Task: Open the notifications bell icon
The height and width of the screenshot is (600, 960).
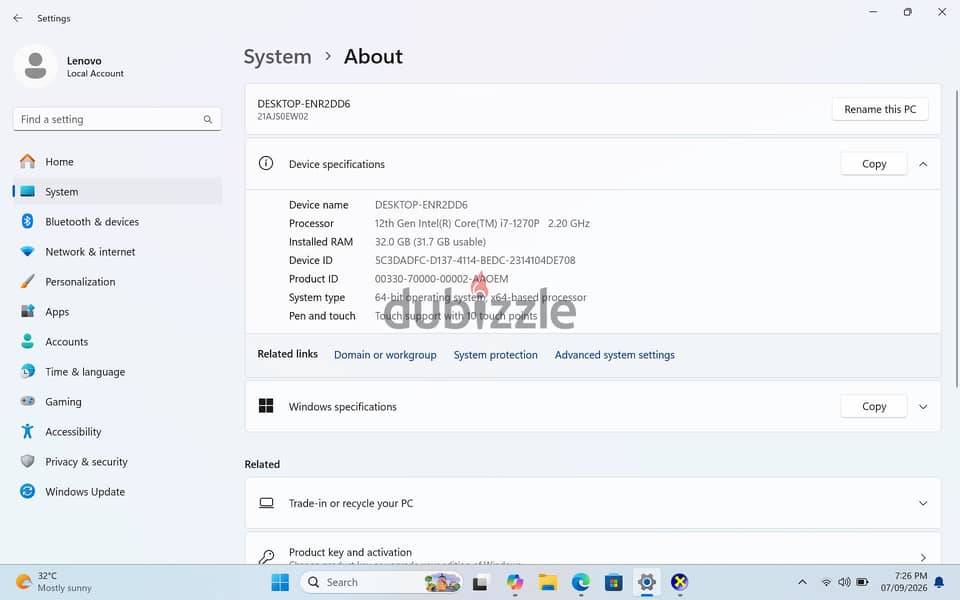Action: click(939, 582)
